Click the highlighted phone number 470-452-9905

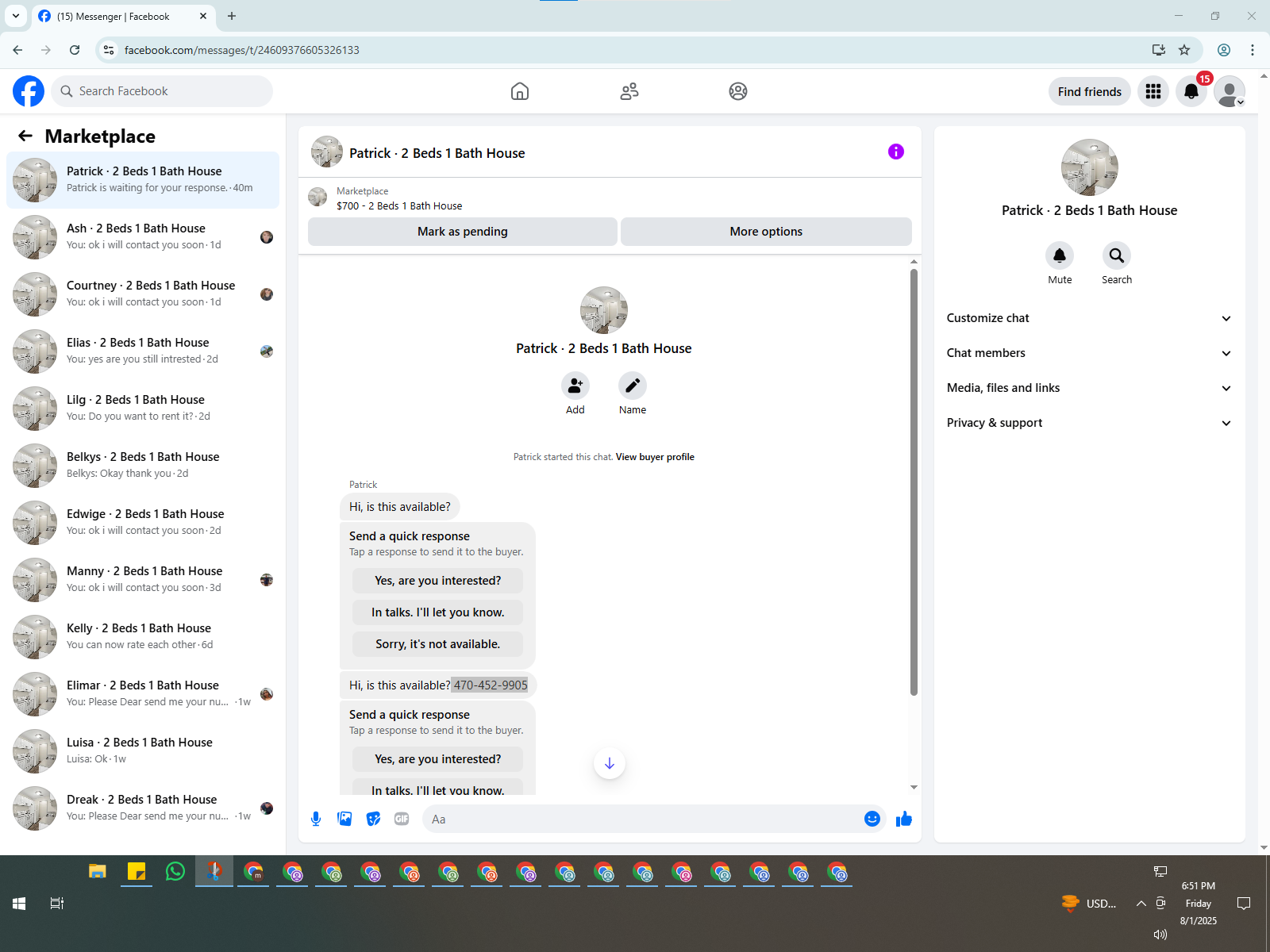491,685
